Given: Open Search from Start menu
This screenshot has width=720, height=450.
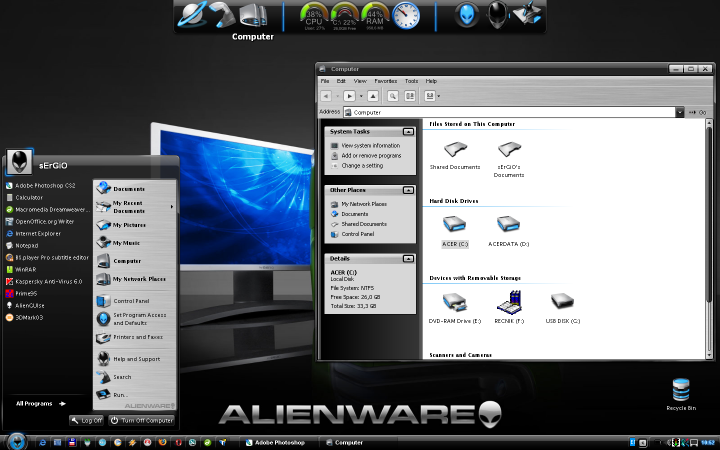Looking at the screenshot, I should 114,377.
